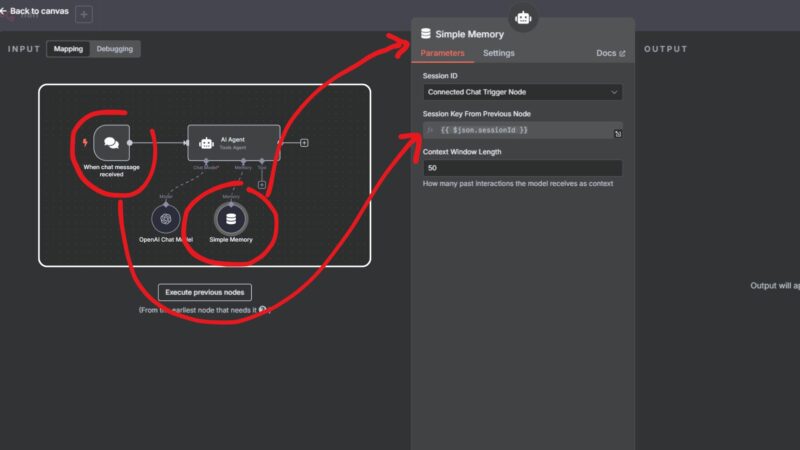The width and height of the screenshot is (800, 450).
Task: Open the Docs link
Action: point(610,53)
